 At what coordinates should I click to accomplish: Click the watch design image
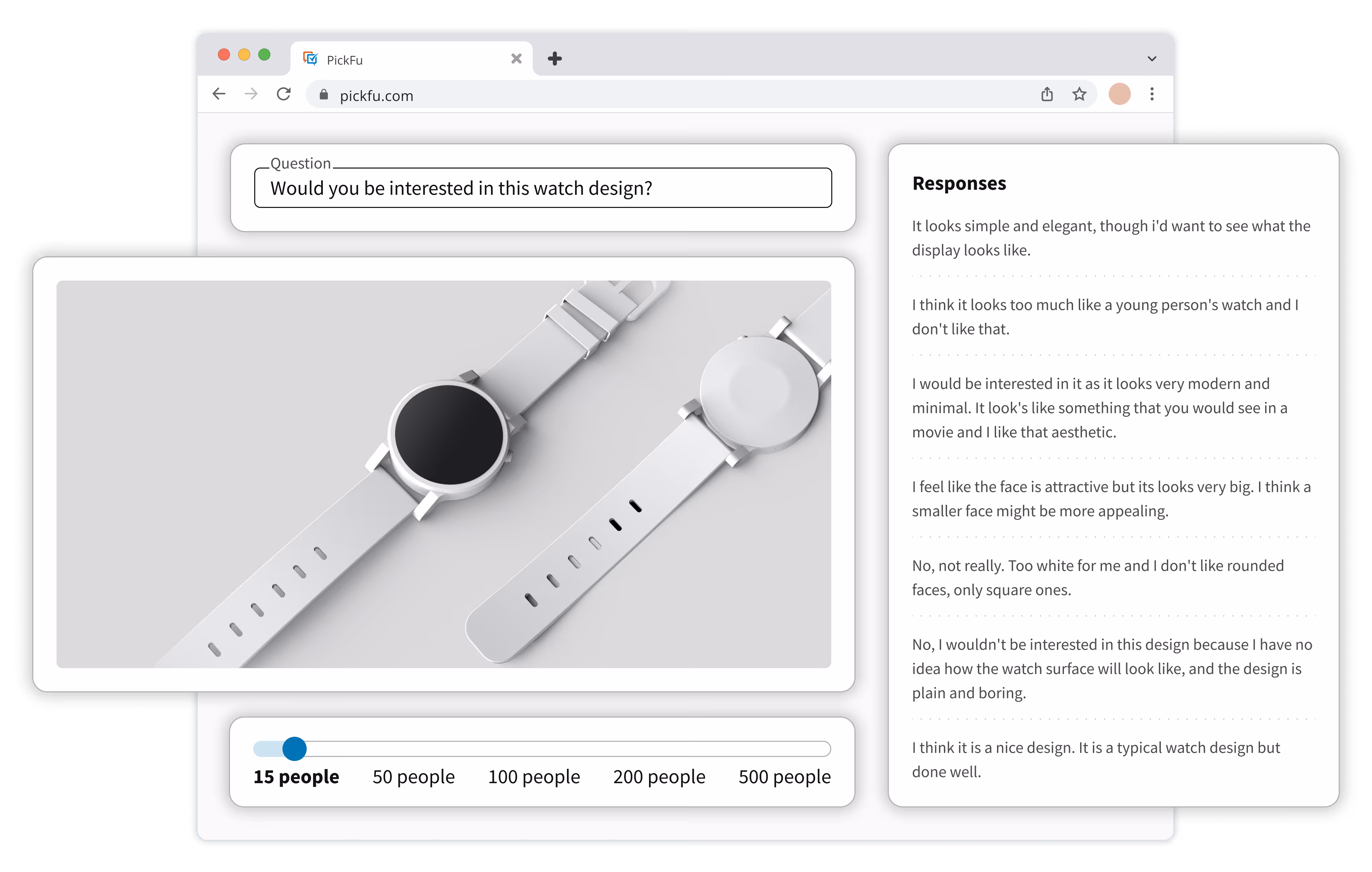(443, 474)
